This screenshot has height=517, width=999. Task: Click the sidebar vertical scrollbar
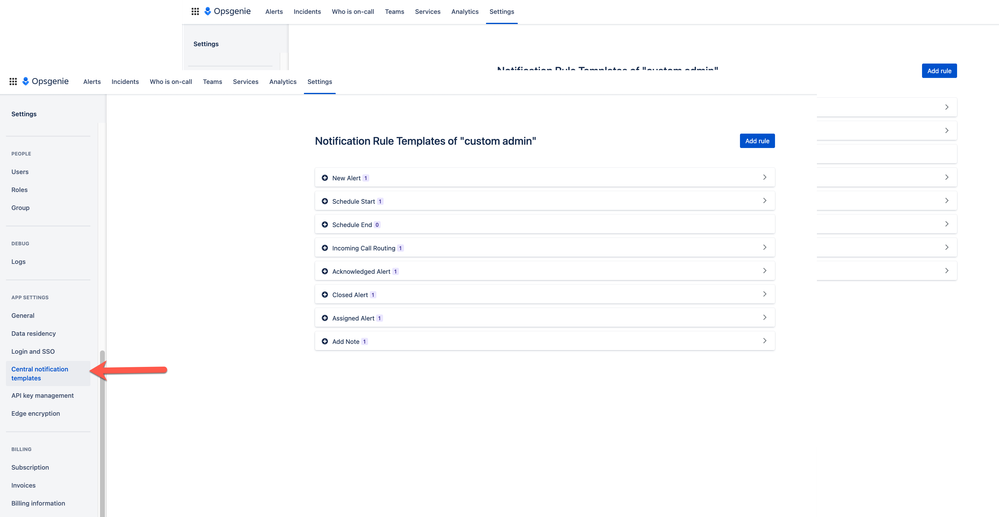pyautogui.click(x=102, y=433)
